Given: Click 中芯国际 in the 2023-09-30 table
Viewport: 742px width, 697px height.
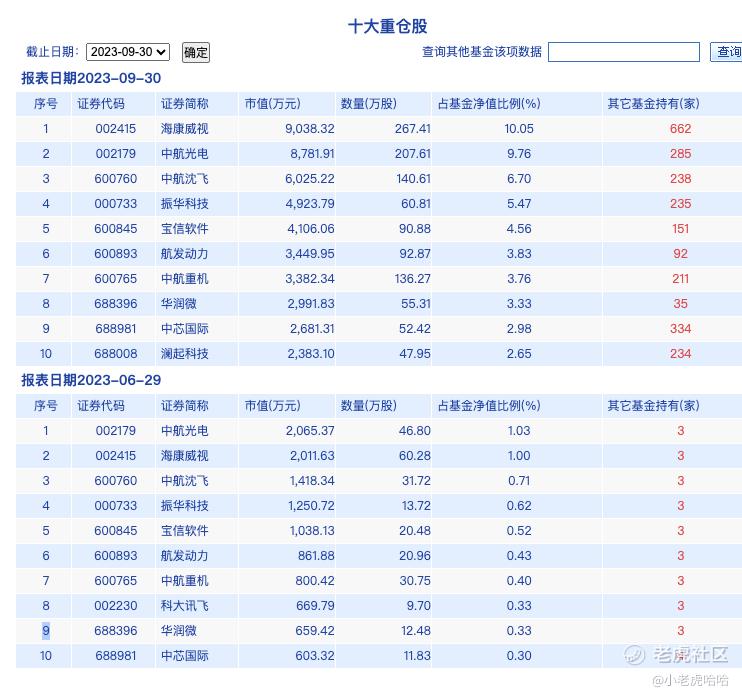Looking at the screenshot, I should coord(185,329).
